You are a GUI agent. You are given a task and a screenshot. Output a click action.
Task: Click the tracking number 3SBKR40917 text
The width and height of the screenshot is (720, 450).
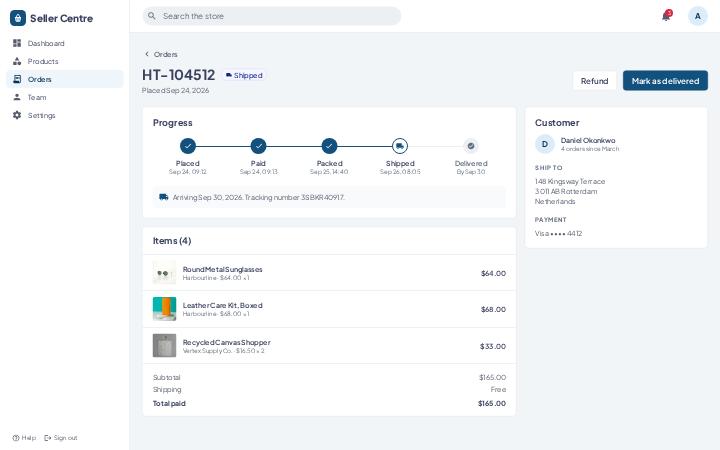pyautogui.click(x=322, y=197)
